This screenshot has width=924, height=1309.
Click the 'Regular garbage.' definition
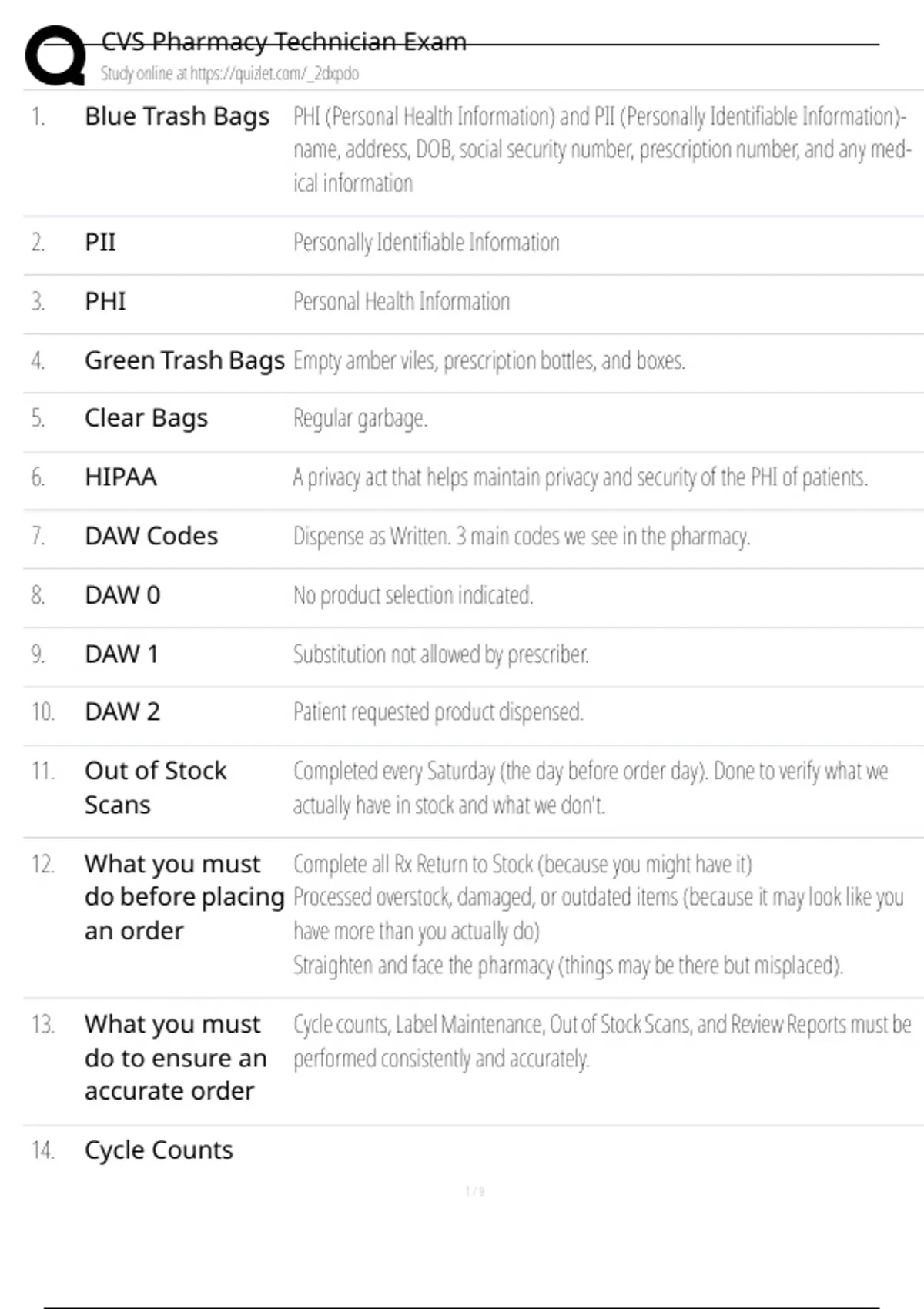point(360,418)
